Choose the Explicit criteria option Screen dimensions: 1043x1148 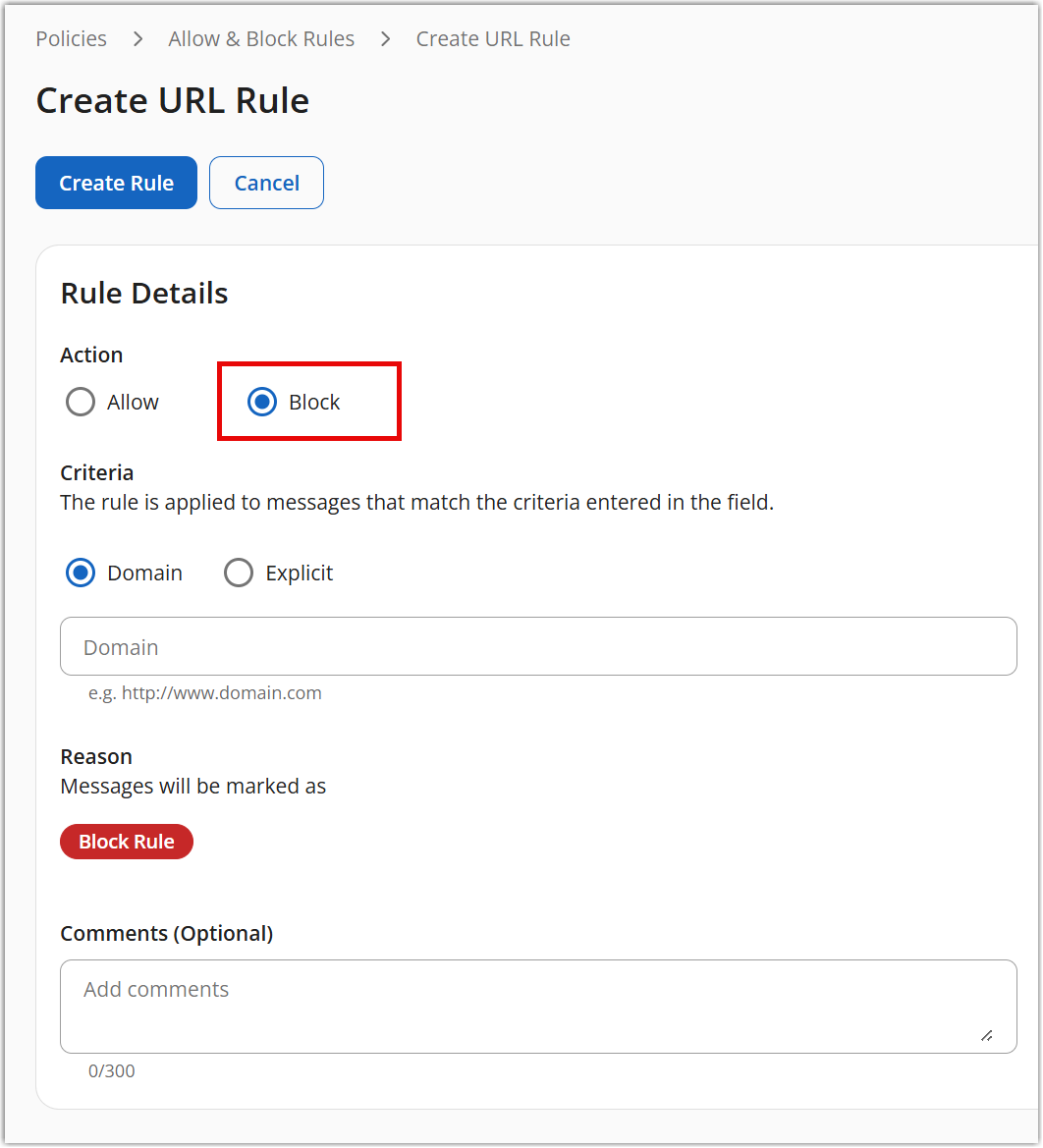click(x=239, y=574)
